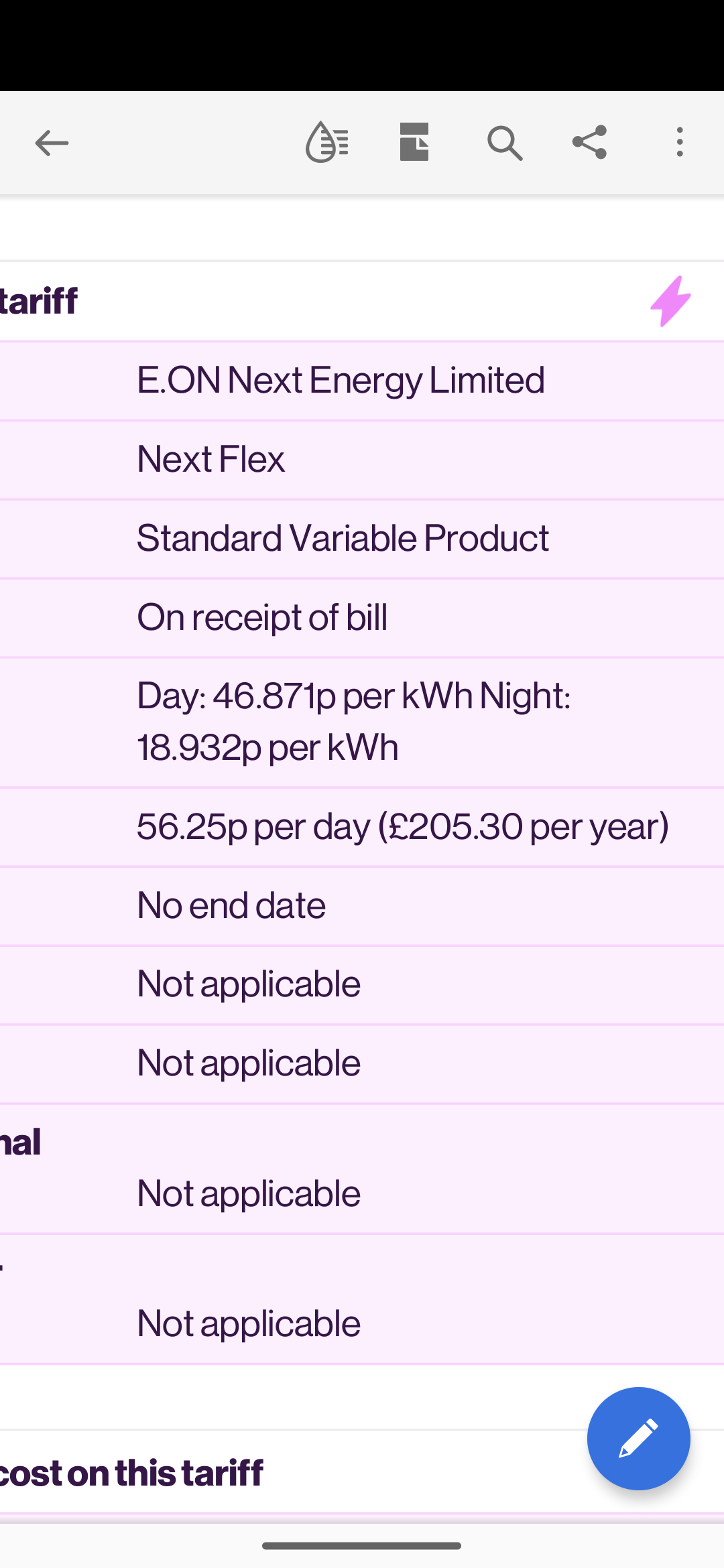Tap the Day and Night unit rate text

tap(353, 721)
